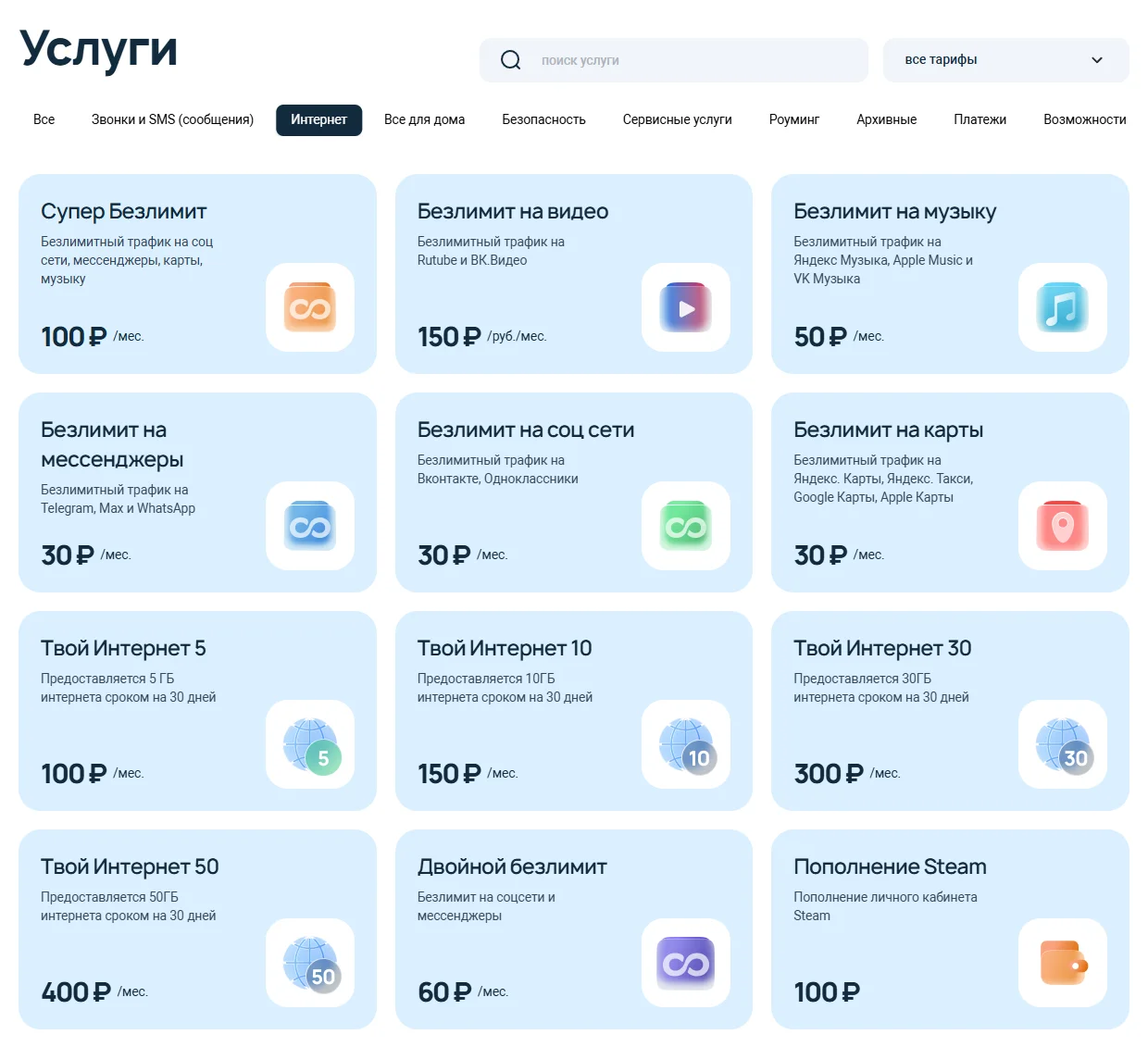Open the «Твой Интернет 5» title
Viewport: 1148px width, 1047px height.
coord(123,648)
